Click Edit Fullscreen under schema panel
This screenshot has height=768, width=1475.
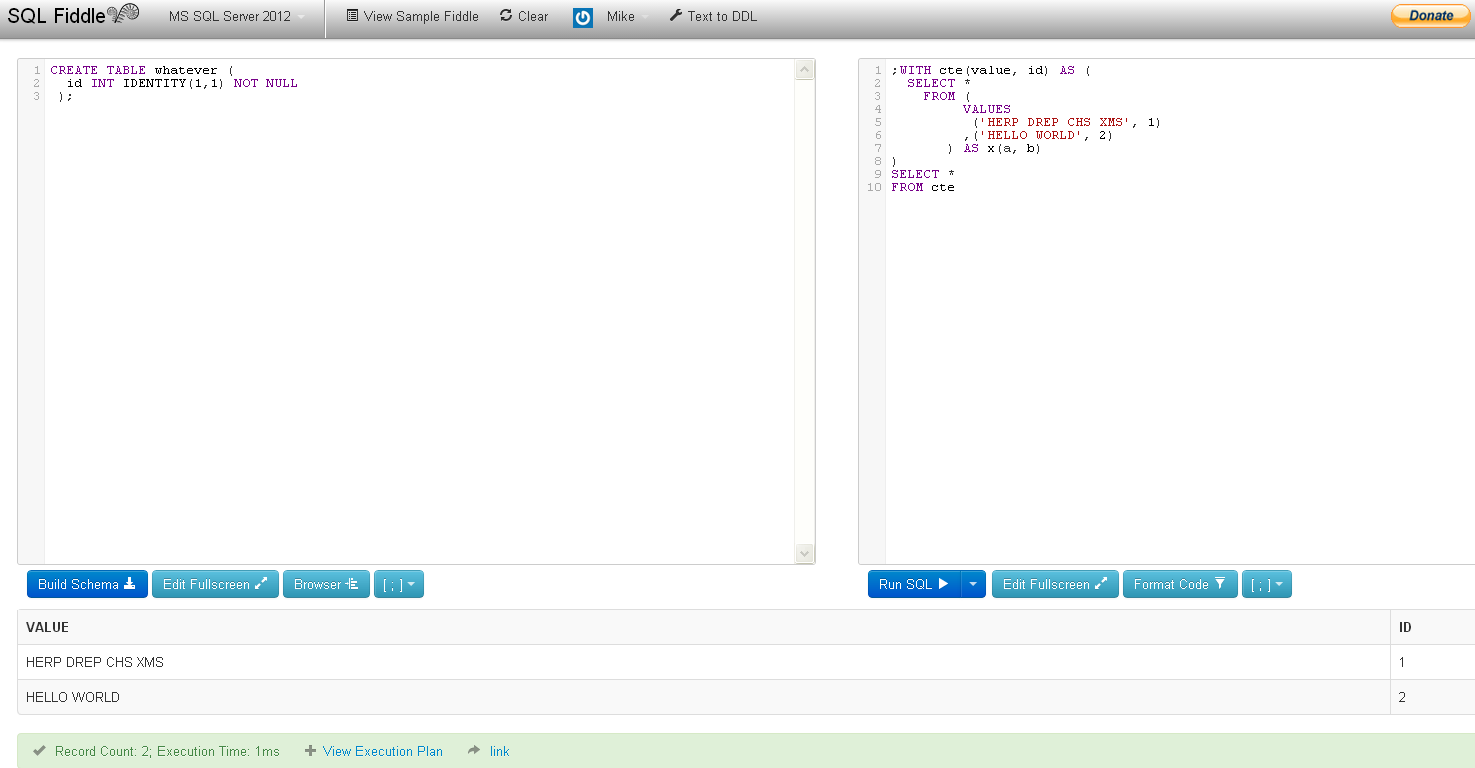[215, 584]
